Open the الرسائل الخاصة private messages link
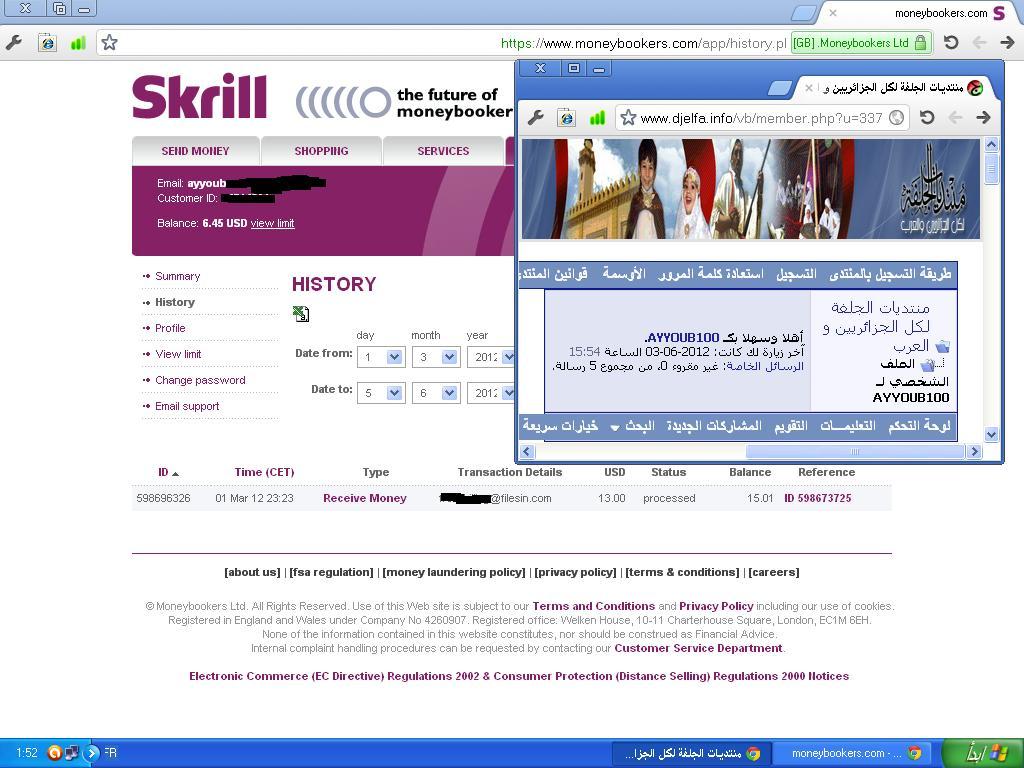1024x768 pixels. [x=765, y=366]
